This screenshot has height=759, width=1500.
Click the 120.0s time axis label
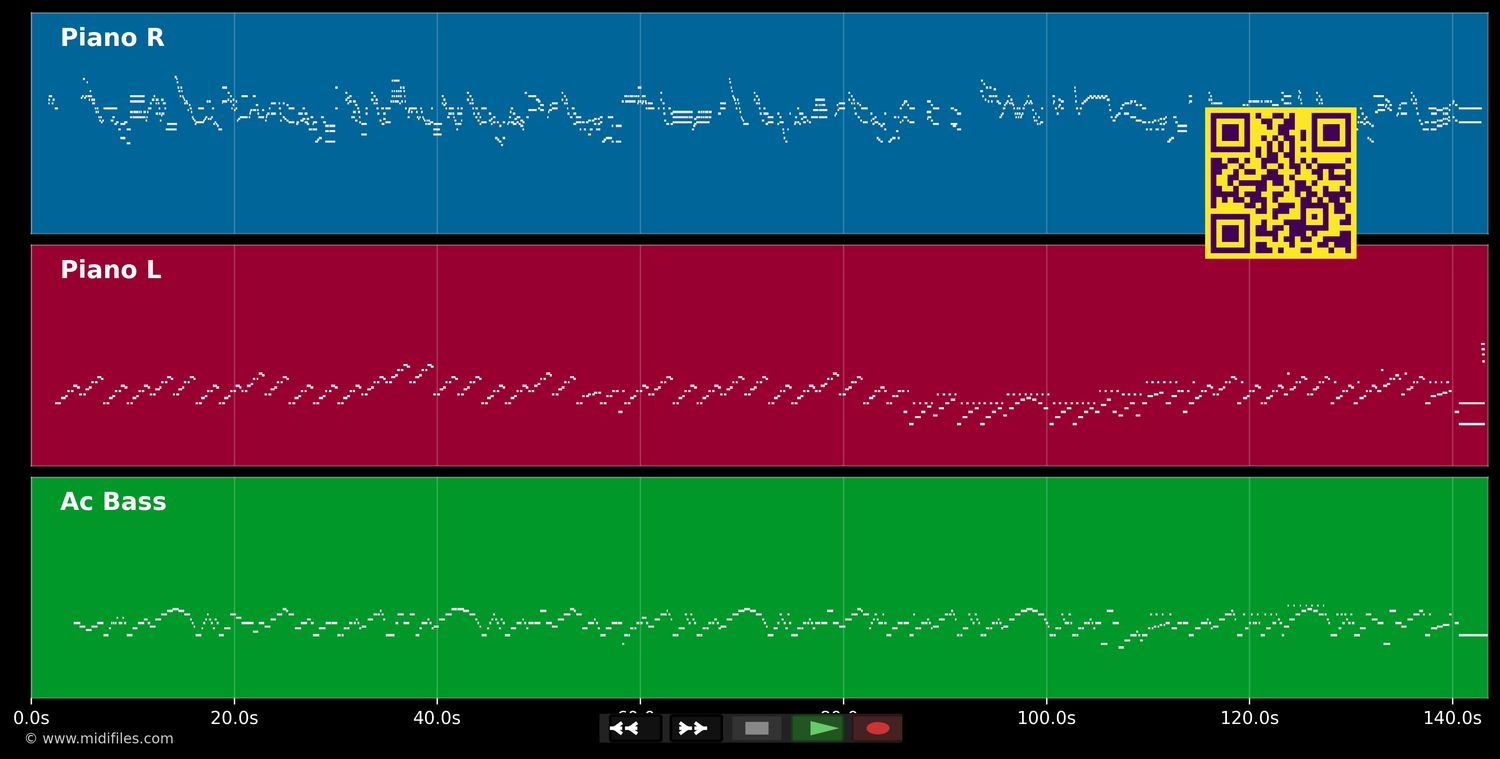click(1249, 718)
